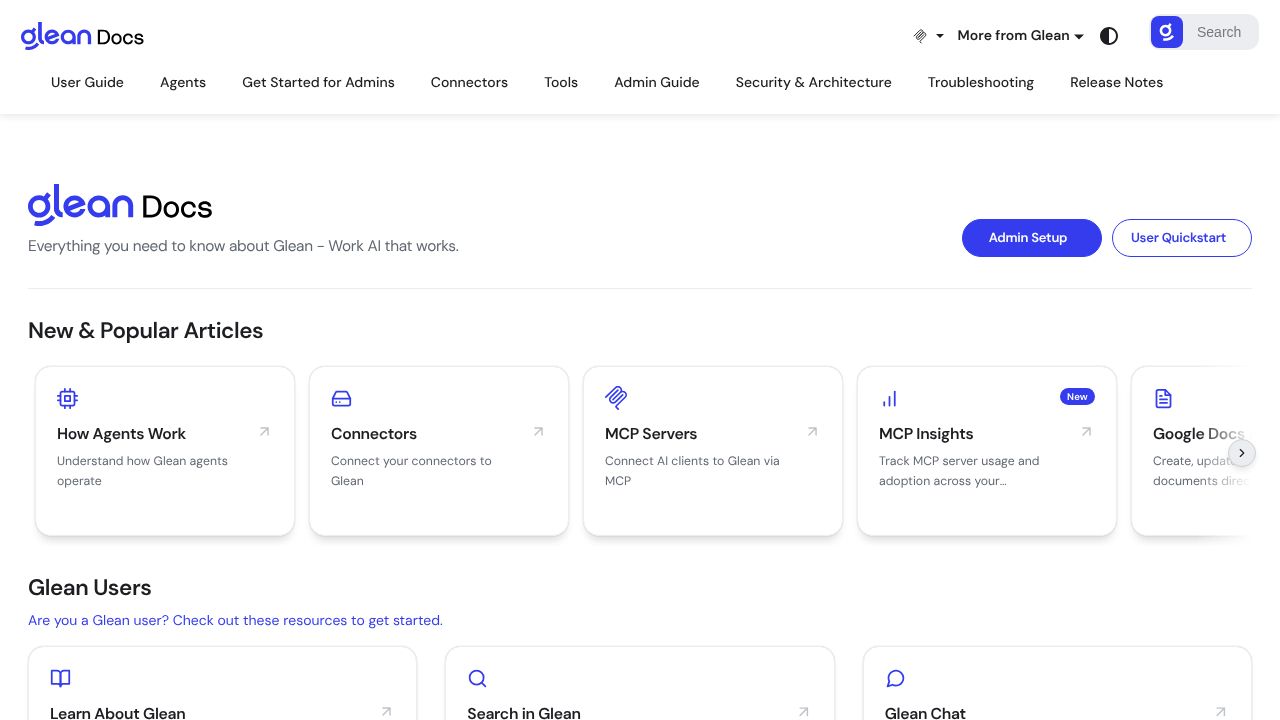Open the Connectors card title
The image size is (1280, 720).
click(x=374, y=434)
